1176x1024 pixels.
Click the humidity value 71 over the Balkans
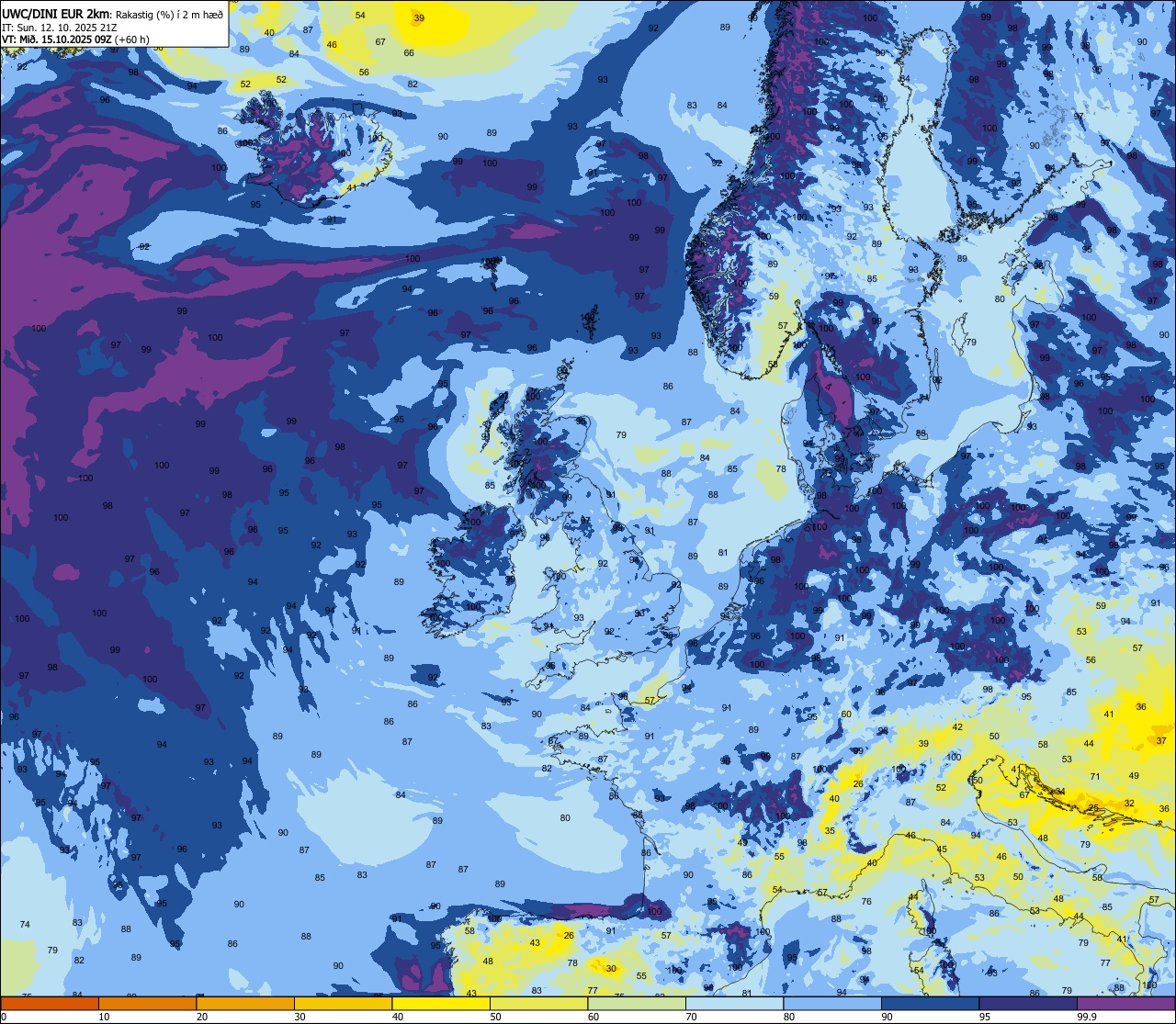1095,777
